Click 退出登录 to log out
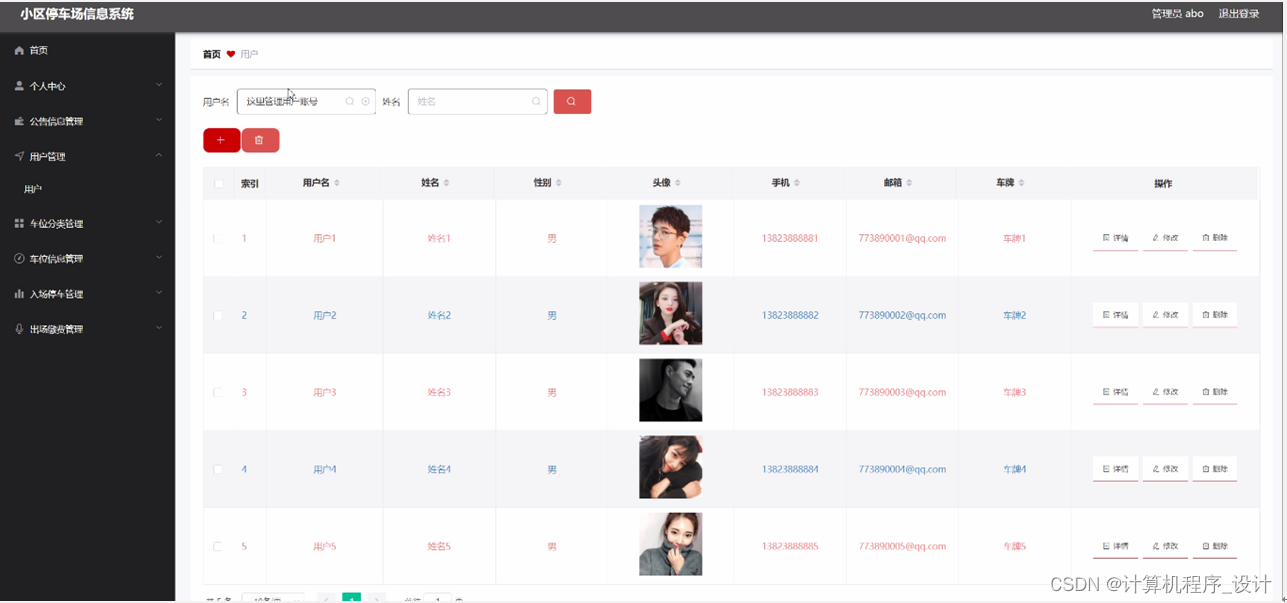Viewport: 1287px width, 603px height. pos(1238,14)
